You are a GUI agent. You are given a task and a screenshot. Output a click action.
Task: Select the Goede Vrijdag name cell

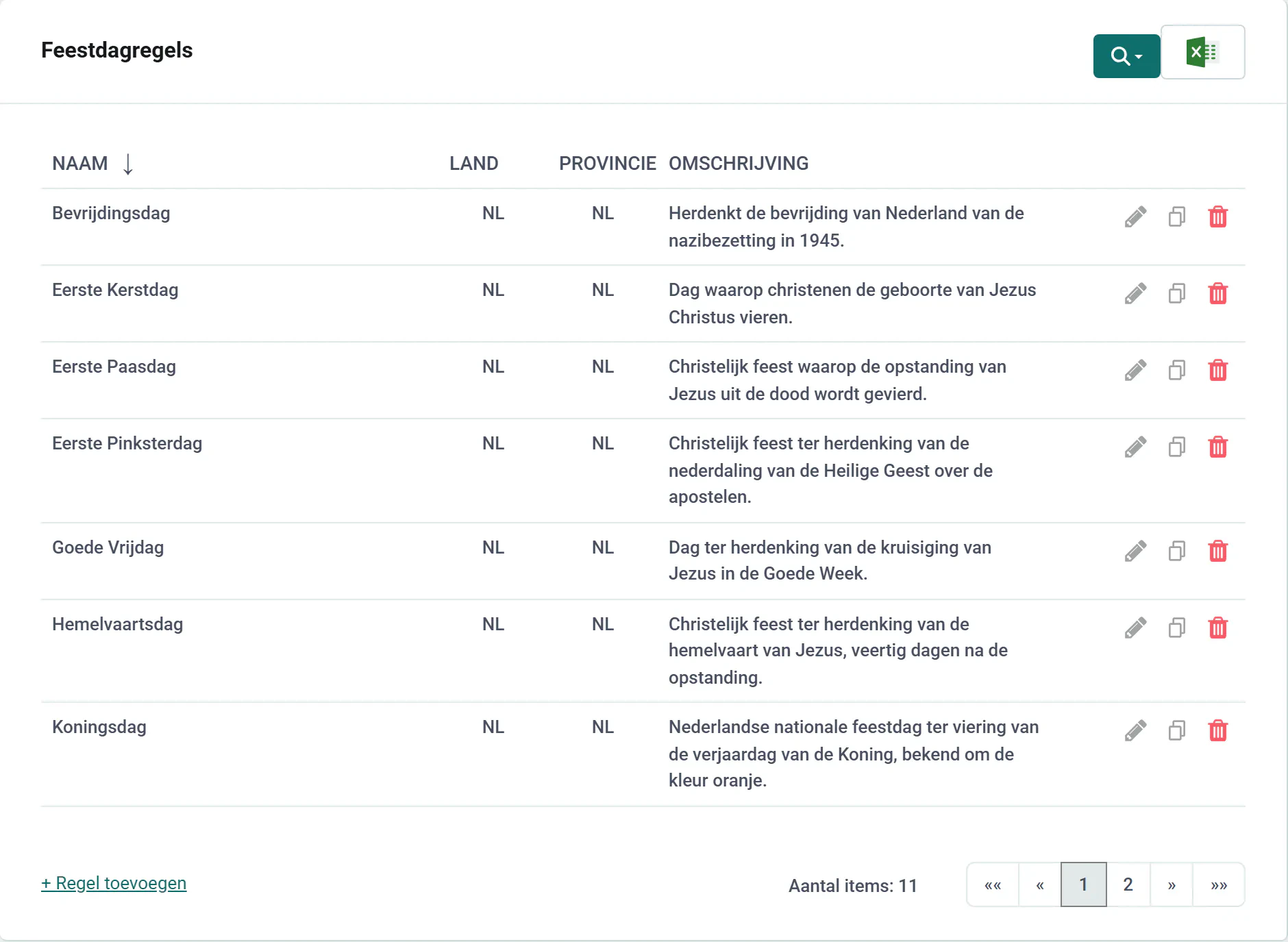pyautogui.click(x=108, y=548)
